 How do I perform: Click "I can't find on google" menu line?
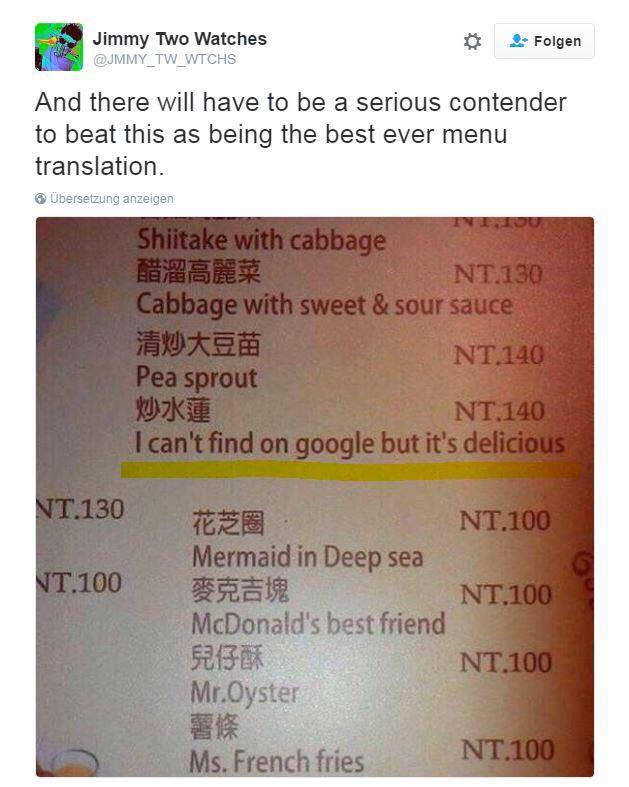click(350, 442)
